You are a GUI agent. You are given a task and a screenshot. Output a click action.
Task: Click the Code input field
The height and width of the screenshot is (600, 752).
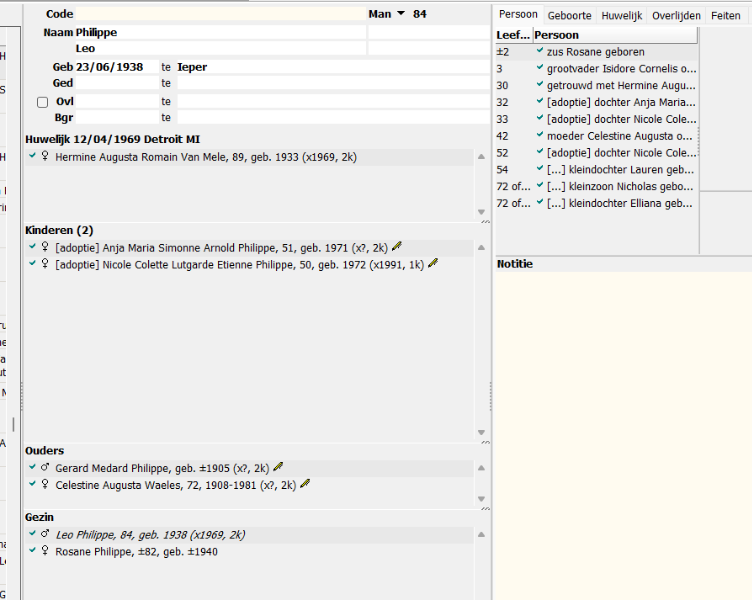click(x=220, y=14)
